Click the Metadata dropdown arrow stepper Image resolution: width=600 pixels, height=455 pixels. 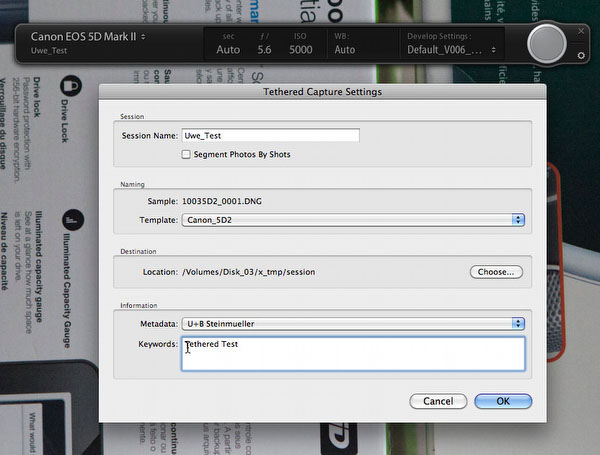coord(518,323)
